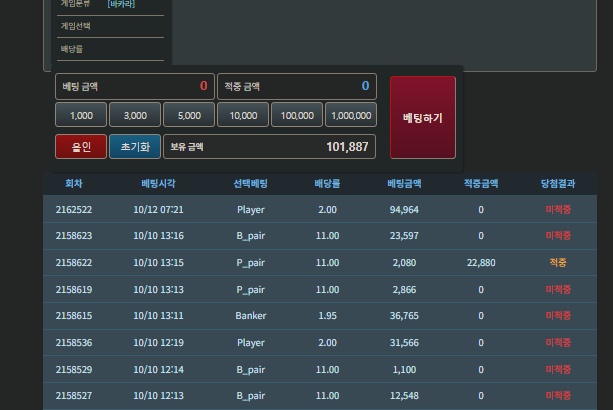Add the 3,000 bet amount
The height and width of the screenshot is (410, 613).
(x=135, y=115)
